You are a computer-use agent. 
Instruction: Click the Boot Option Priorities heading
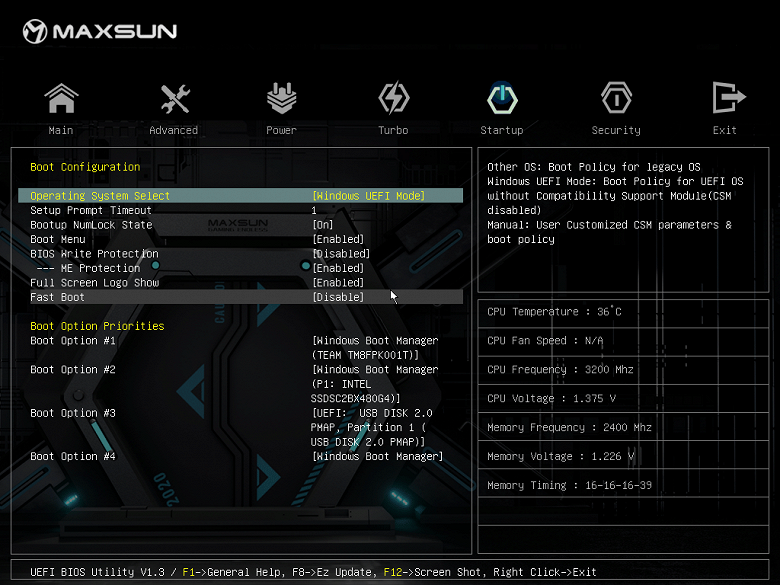[x=97, y=326]
